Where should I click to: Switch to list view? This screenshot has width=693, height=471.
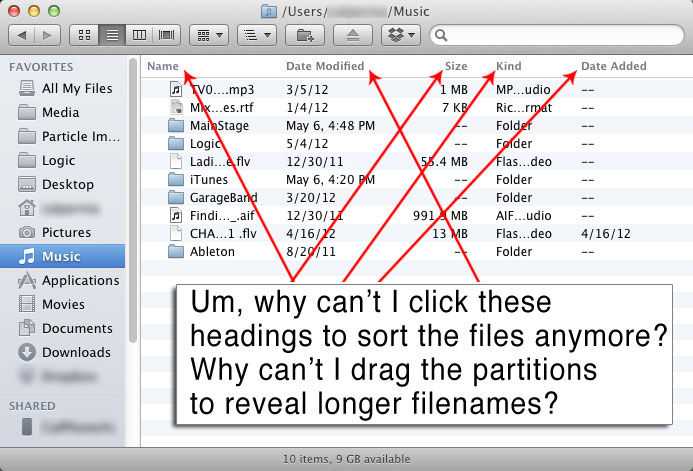(x=112, y=35)
